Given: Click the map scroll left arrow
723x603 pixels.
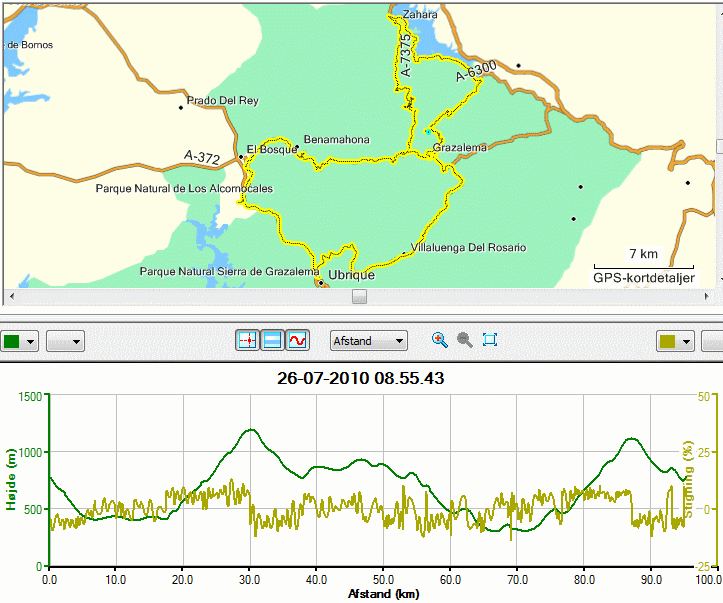Looking at the screenshot, I should pyautogui.click(x=12, y=296).
